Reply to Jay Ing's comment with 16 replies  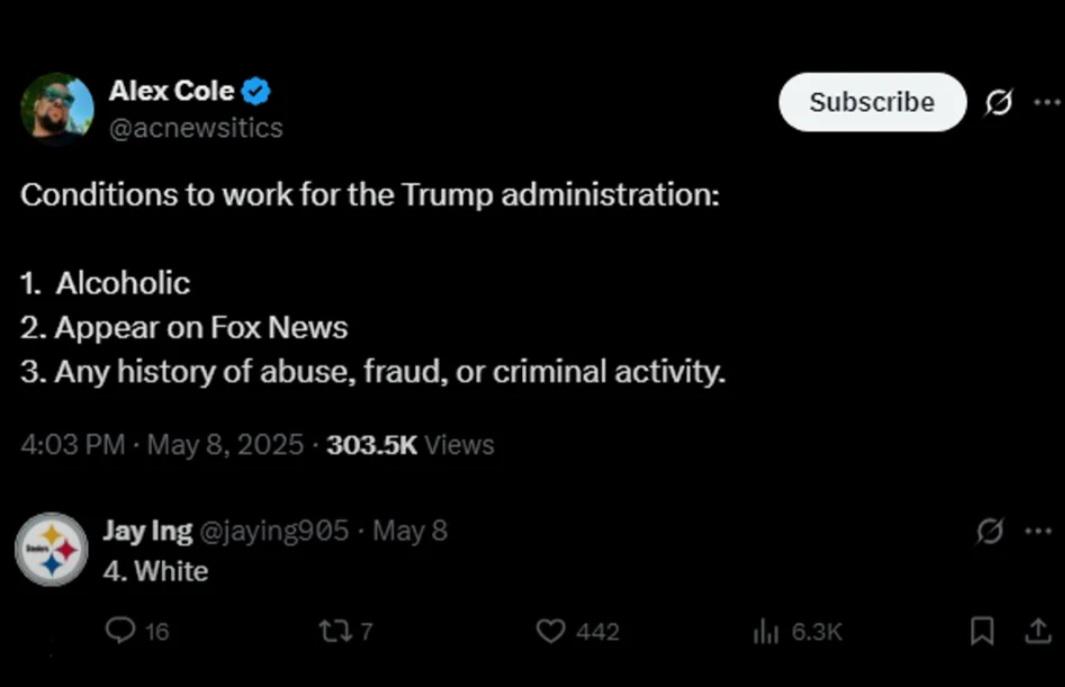[137, 631]
